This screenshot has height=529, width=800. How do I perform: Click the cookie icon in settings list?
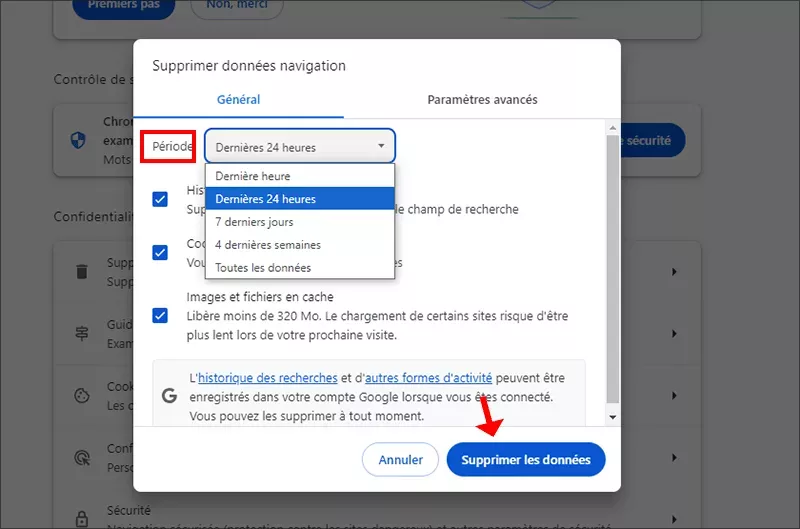pos(82,395)
